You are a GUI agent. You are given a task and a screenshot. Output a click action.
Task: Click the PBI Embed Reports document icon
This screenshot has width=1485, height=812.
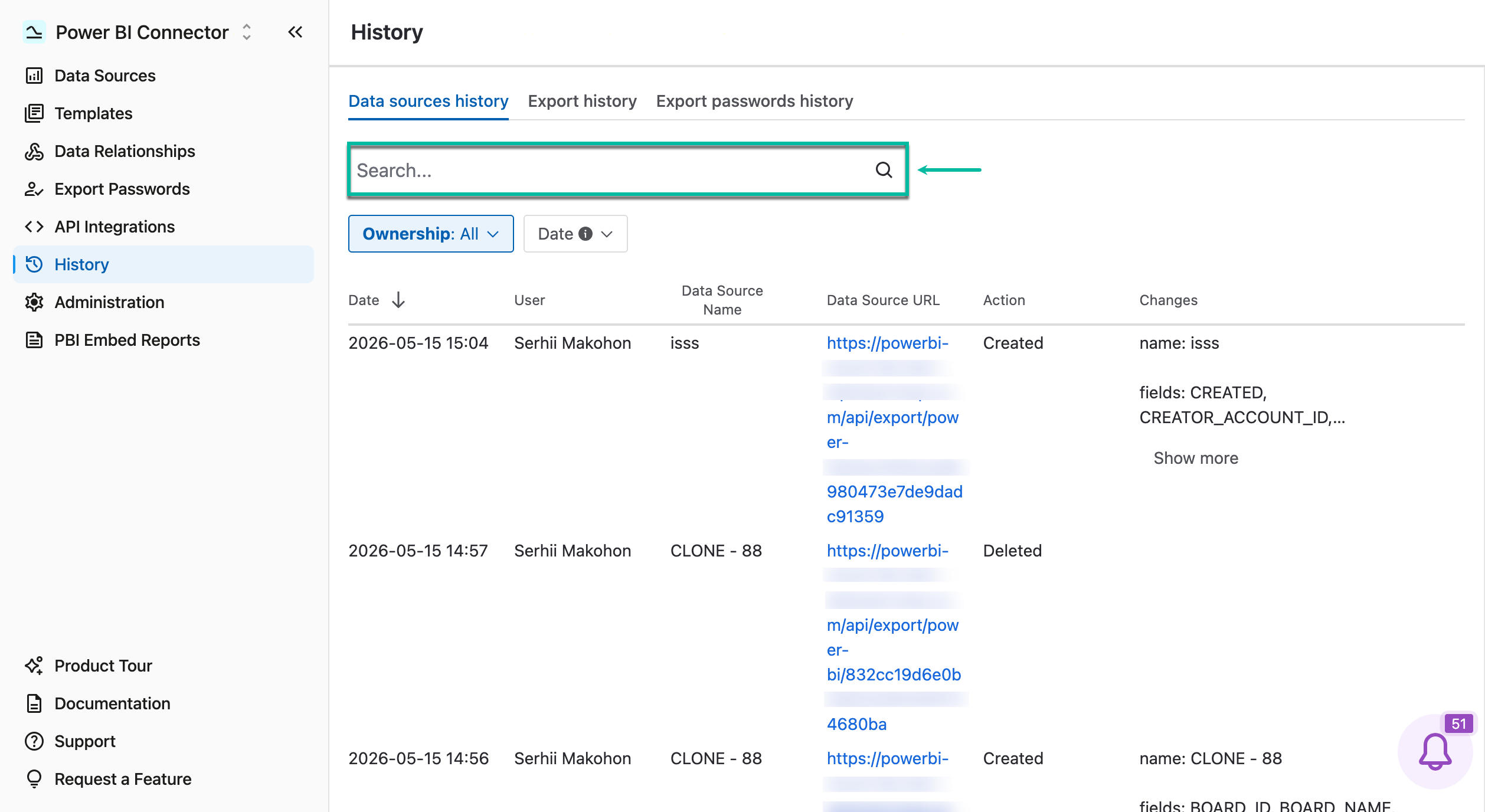pos(34,340)
